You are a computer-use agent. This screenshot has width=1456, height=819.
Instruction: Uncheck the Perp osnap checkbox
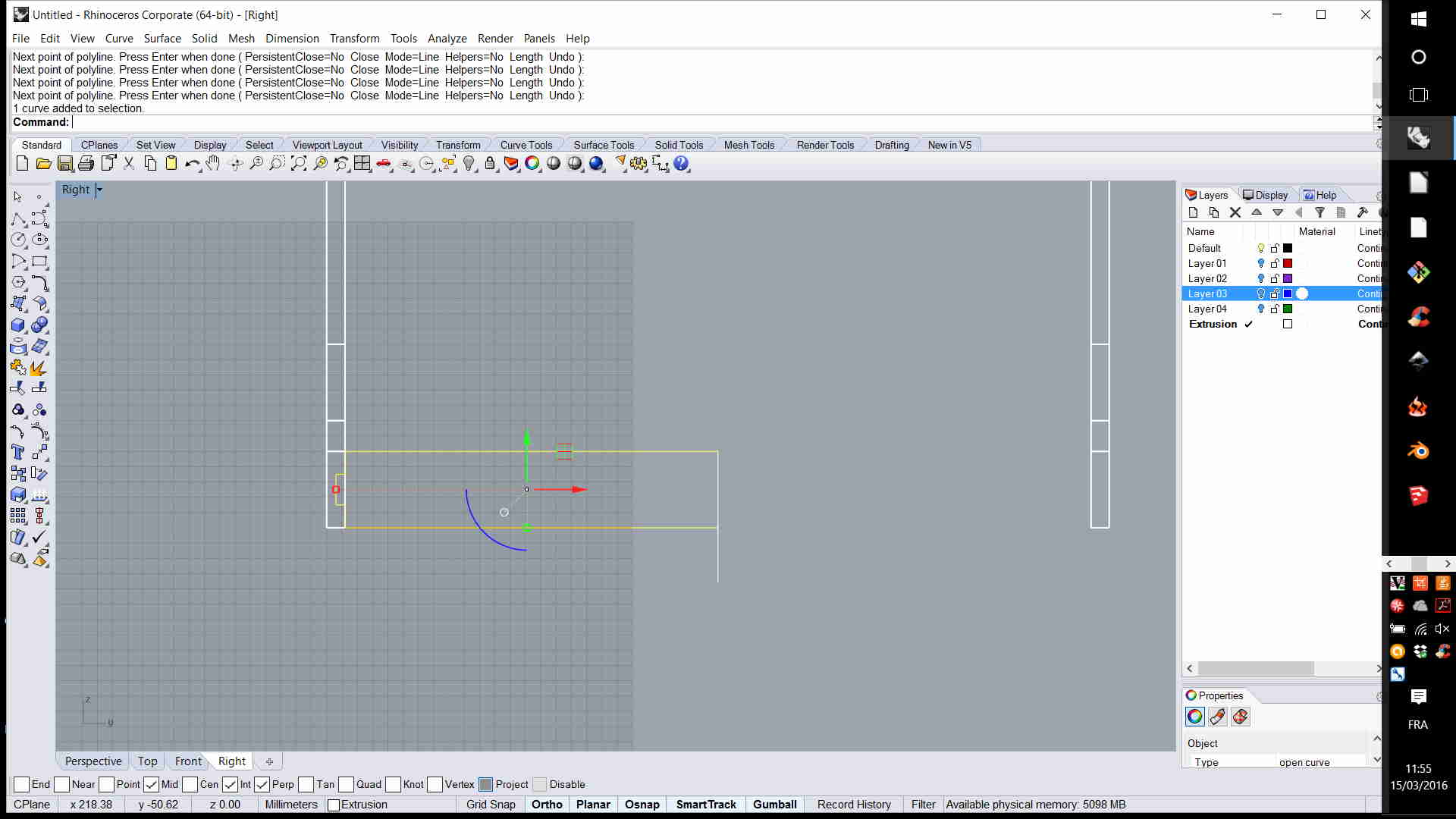tap(262, 785)
